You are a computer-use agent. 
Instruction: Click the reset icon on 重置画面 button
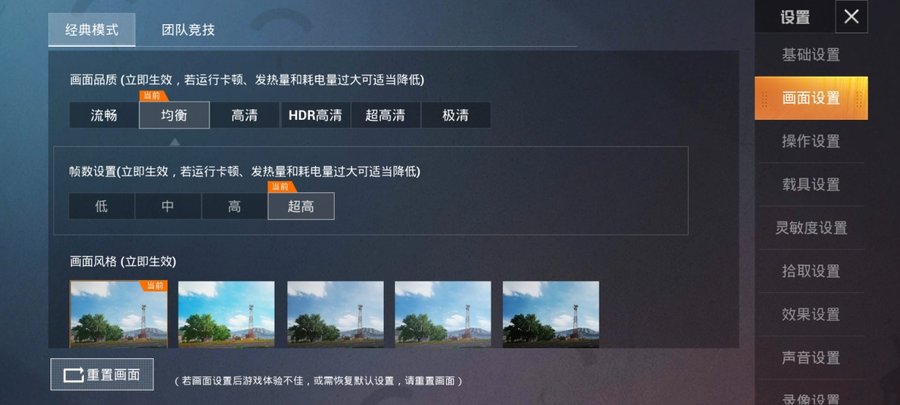coord(73,375)
